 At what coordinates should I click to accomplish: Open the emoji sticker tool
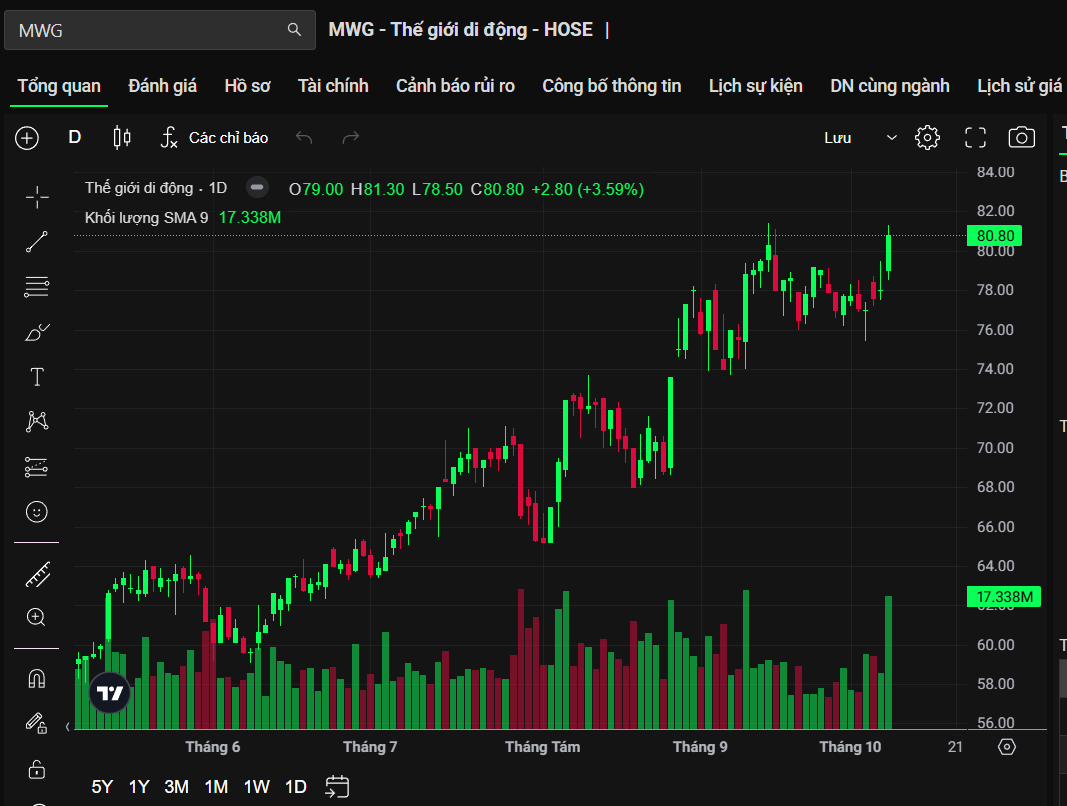(37, 512)
